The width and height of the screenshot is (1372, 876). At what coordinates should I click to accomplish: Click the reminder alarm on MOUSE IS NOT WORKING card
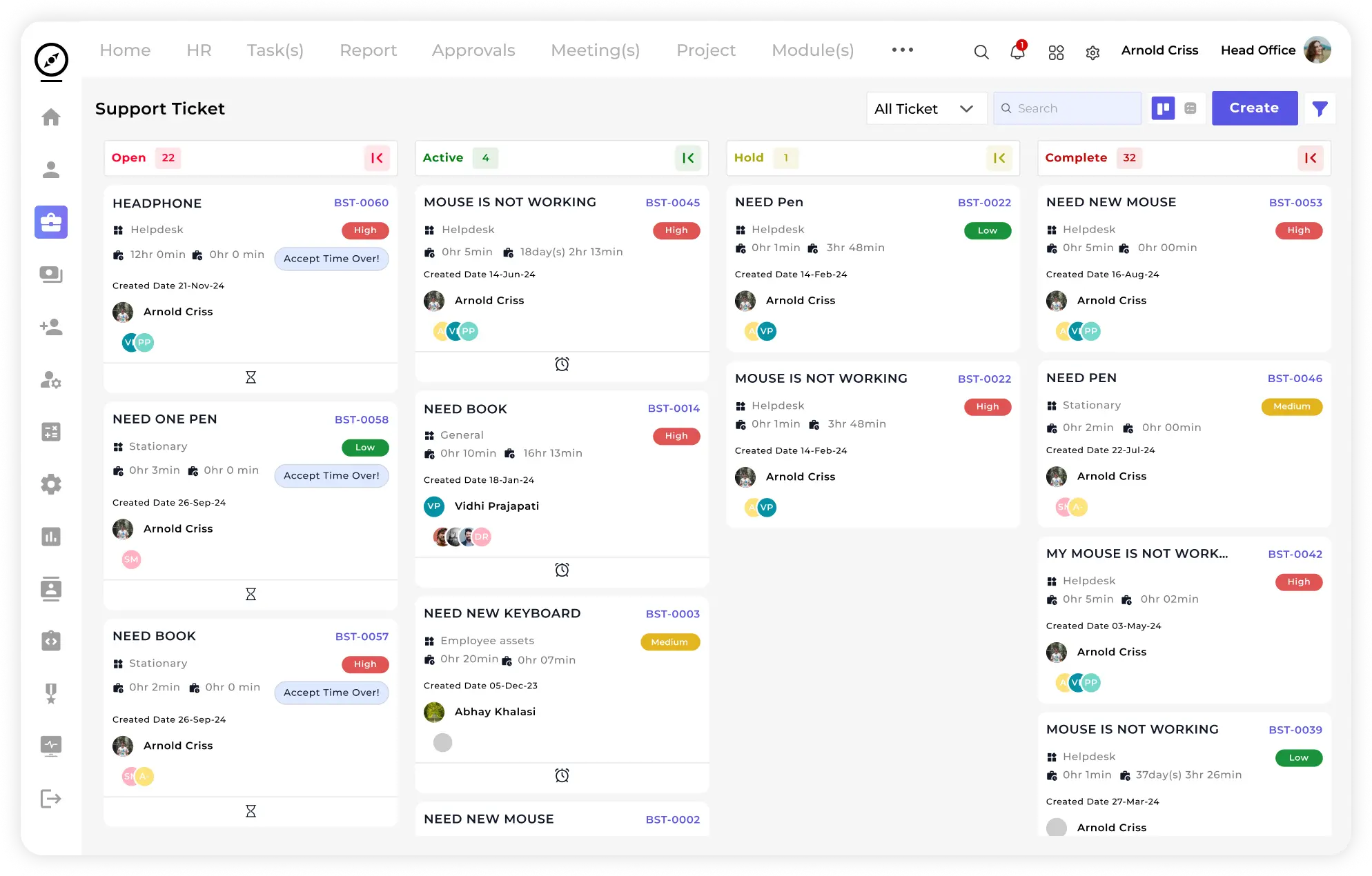tap(562, 364)
